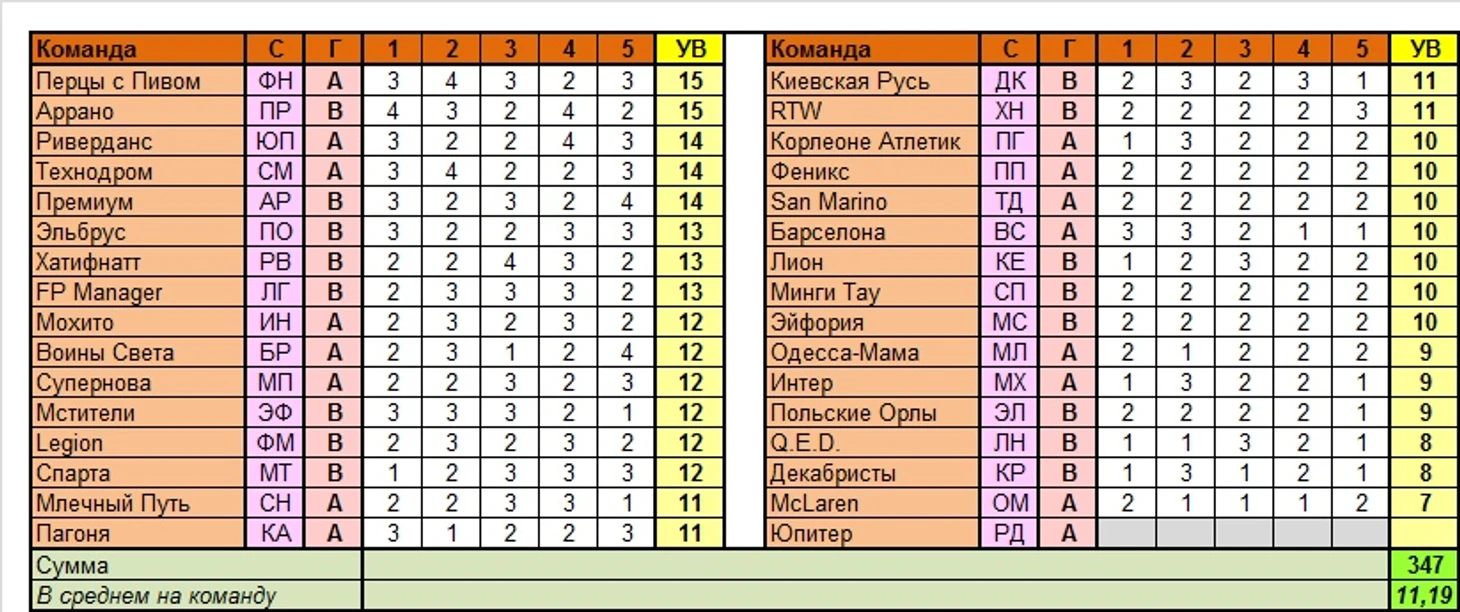This screenshot has height=612, width=1460.
Task: Click the Киевская Русь team cell
Action: point(873,80)
